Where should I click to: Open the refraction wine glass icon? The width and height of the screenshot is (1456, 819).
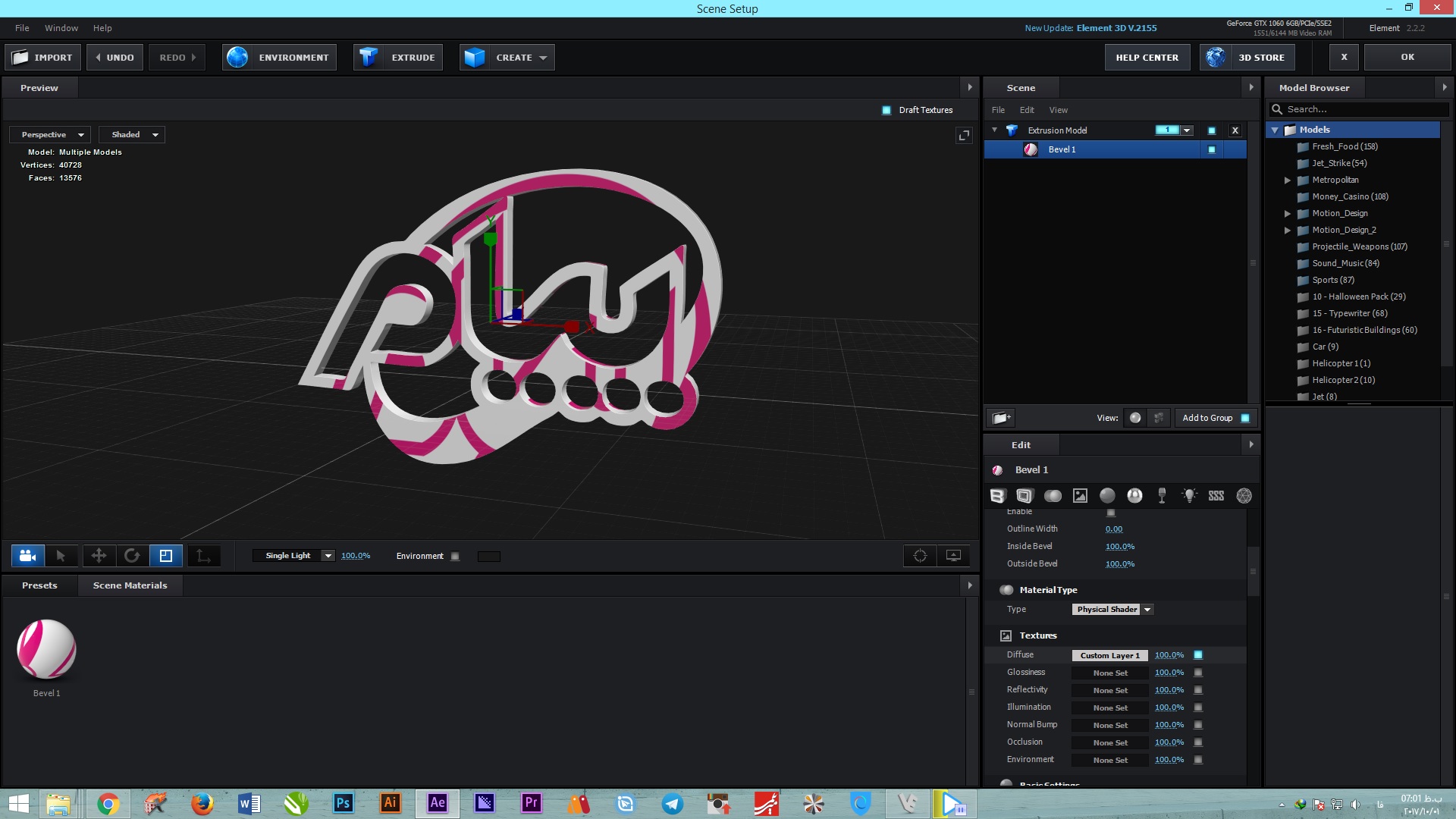coord(1162,496)
